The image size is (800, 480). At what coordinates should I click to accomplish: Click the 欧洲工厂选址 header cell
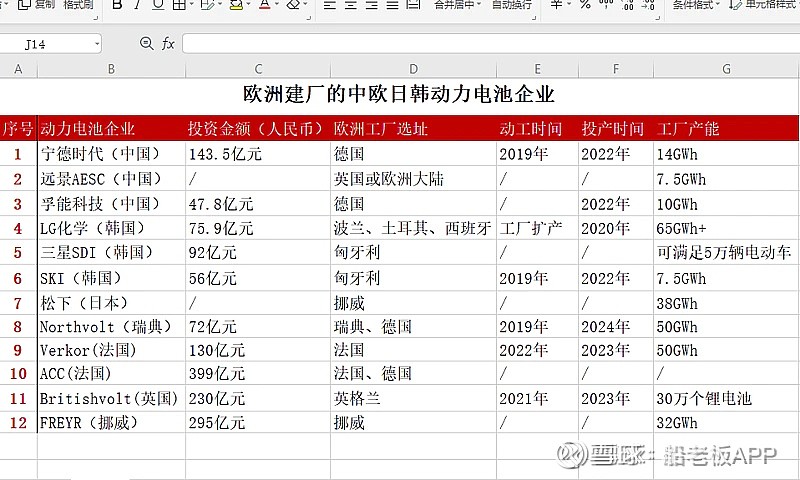pyautogui.click(x=413, y=129)
